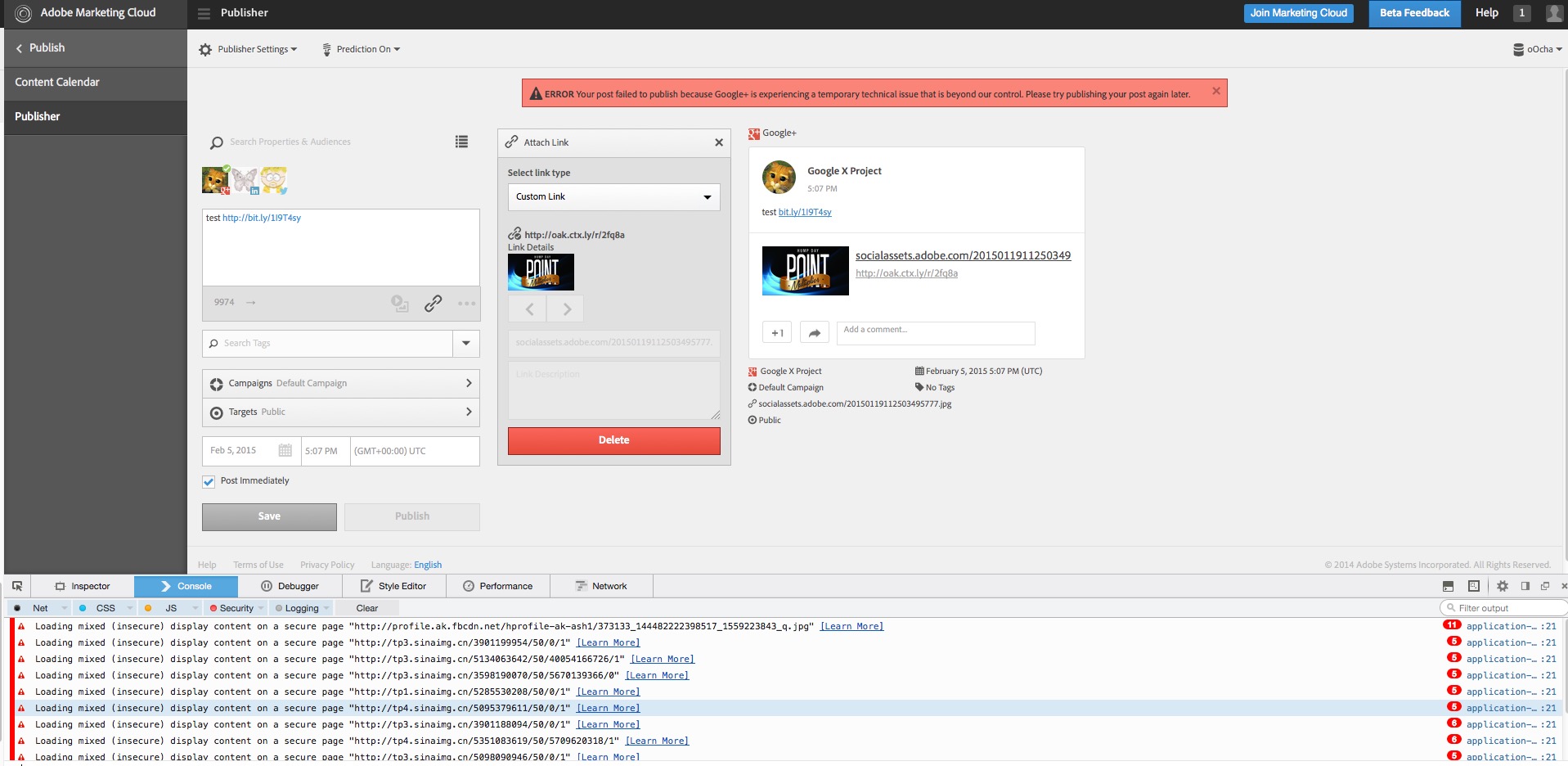1568x766 pixels.
Task: Open the user profile avatar icon
Action: 1554,13
